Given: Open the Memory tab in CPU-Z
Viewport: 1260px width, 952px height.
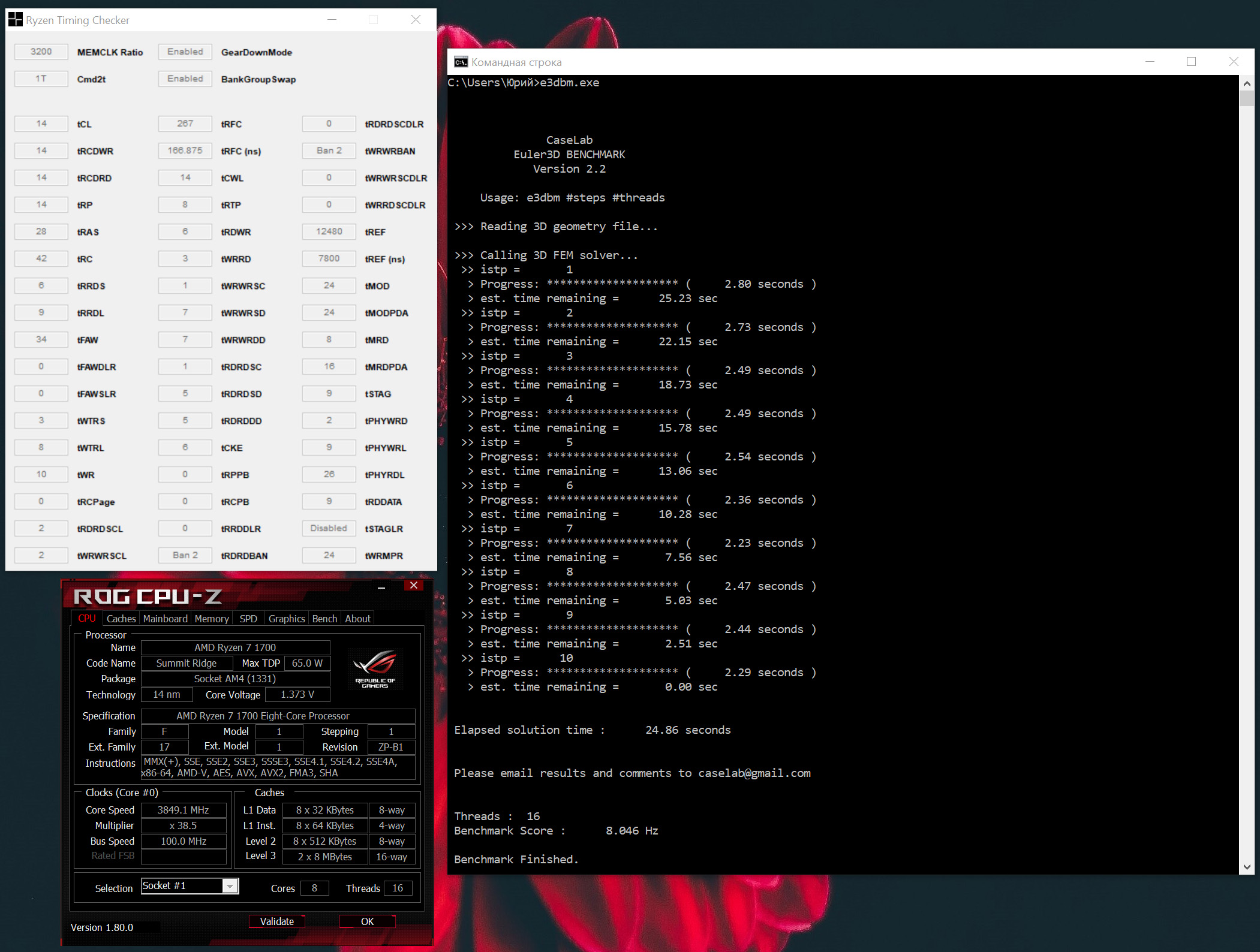Looking at the screenshot, I should tap(212, 619).
